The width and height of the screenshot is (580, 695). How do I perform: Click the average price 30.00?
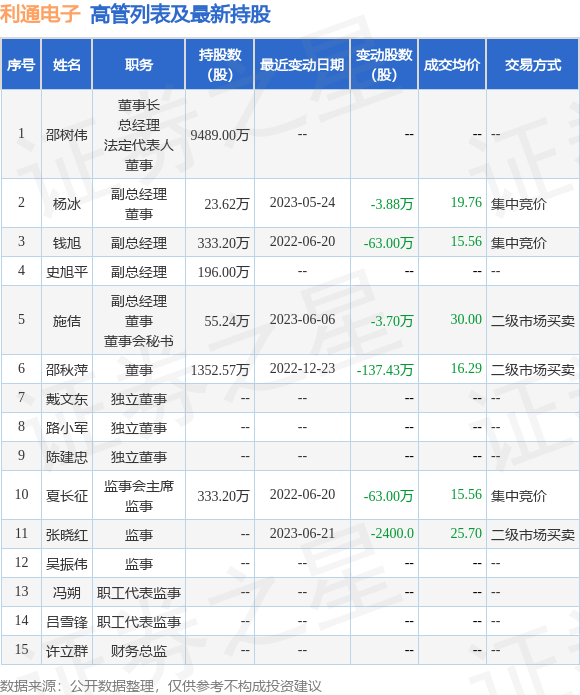[x=466, y=319]
